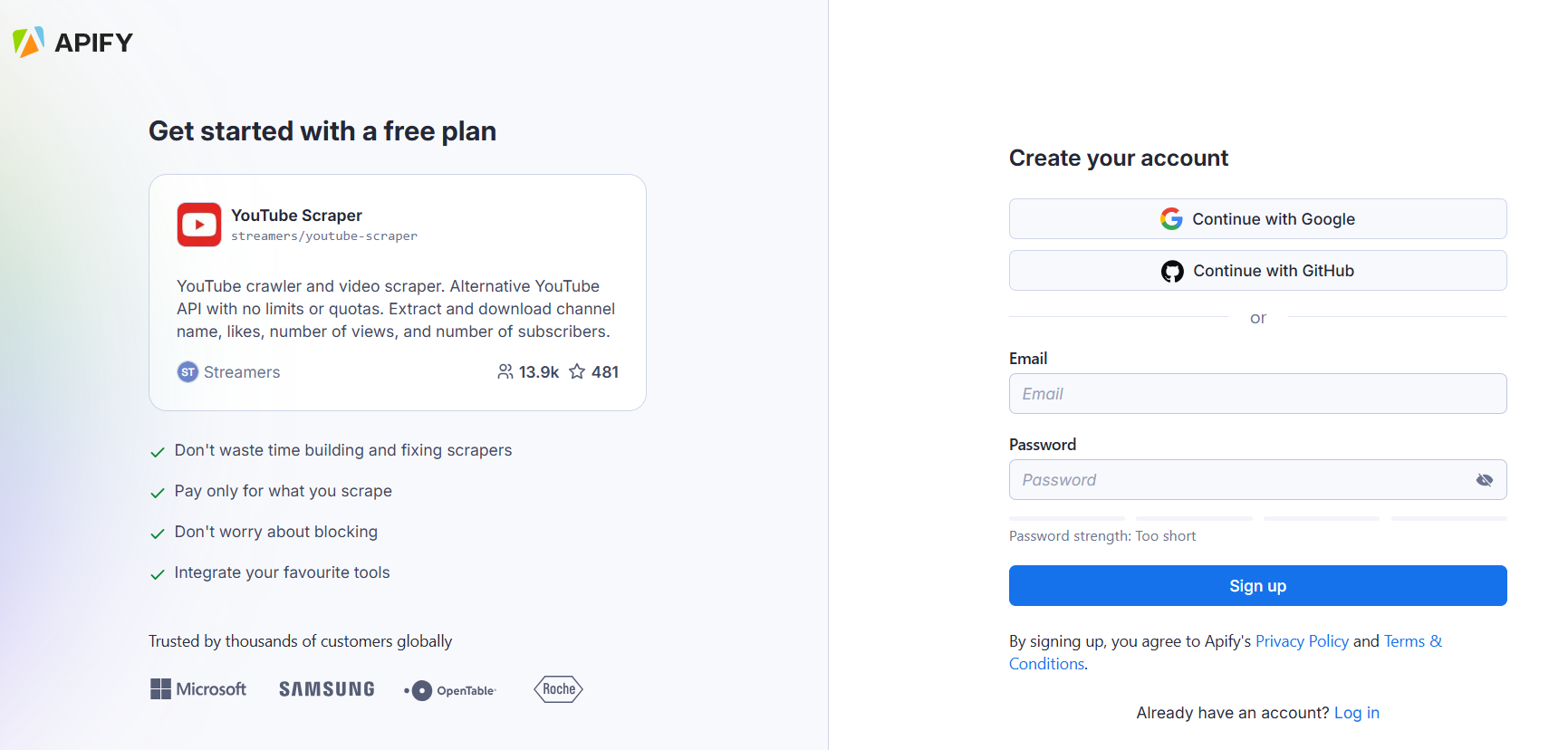This screenshot has height=750, width=1568.
Task: Click the checkmark beside 'Don't worry about blocking'
Action: click(x=158, y=534)
